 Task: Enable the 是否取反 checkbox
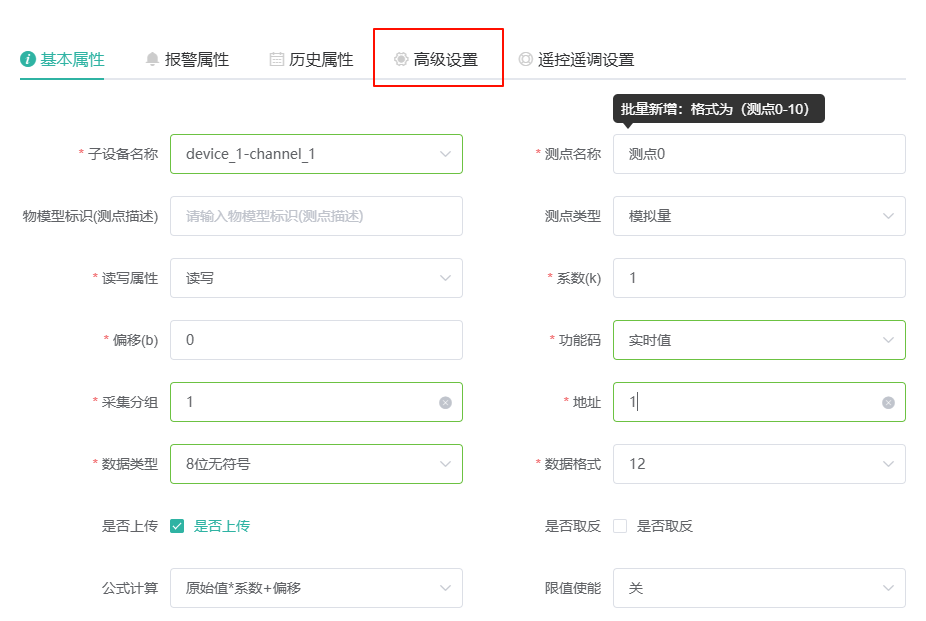pos(620,526)
